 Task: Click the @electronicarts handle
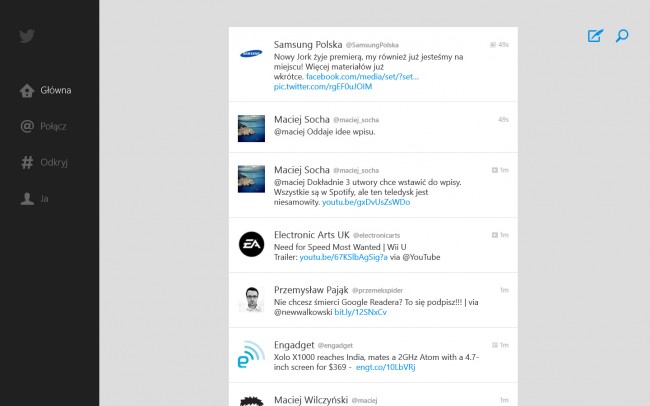tap(376, 236)
